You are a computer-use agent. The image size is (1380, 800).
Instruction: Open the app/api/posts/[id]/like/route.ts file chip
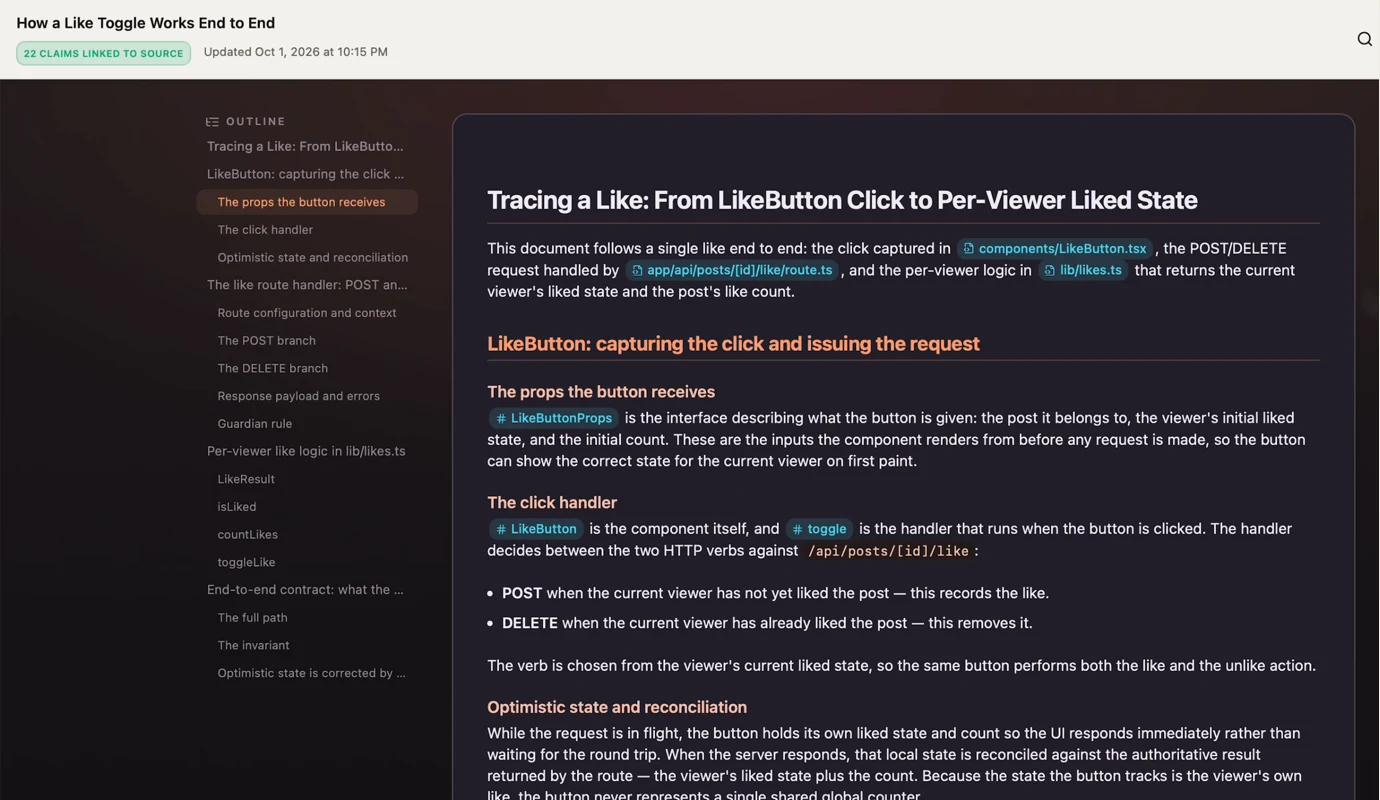point(731,270)
